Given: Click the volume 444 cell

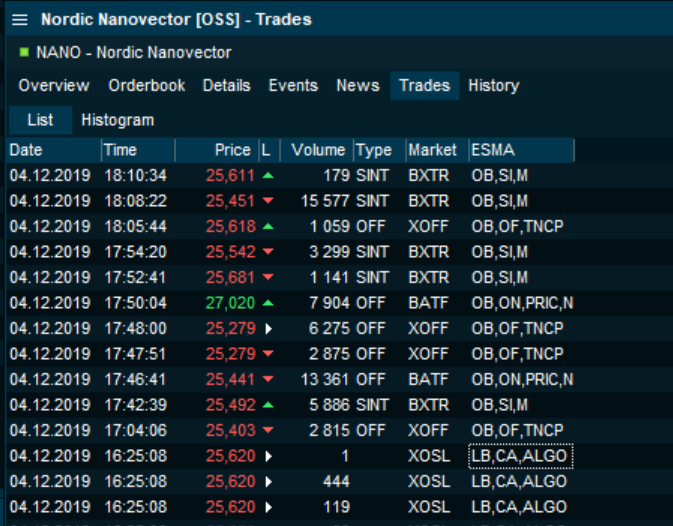Looking at the screenshot, I should point(336,481).
